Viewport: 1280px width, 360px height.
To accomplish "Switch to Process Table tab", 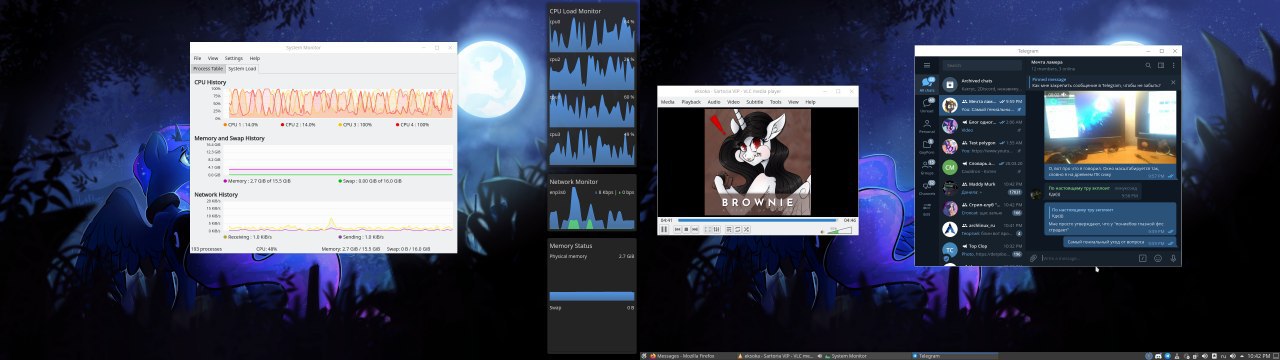I will [208, 69].
